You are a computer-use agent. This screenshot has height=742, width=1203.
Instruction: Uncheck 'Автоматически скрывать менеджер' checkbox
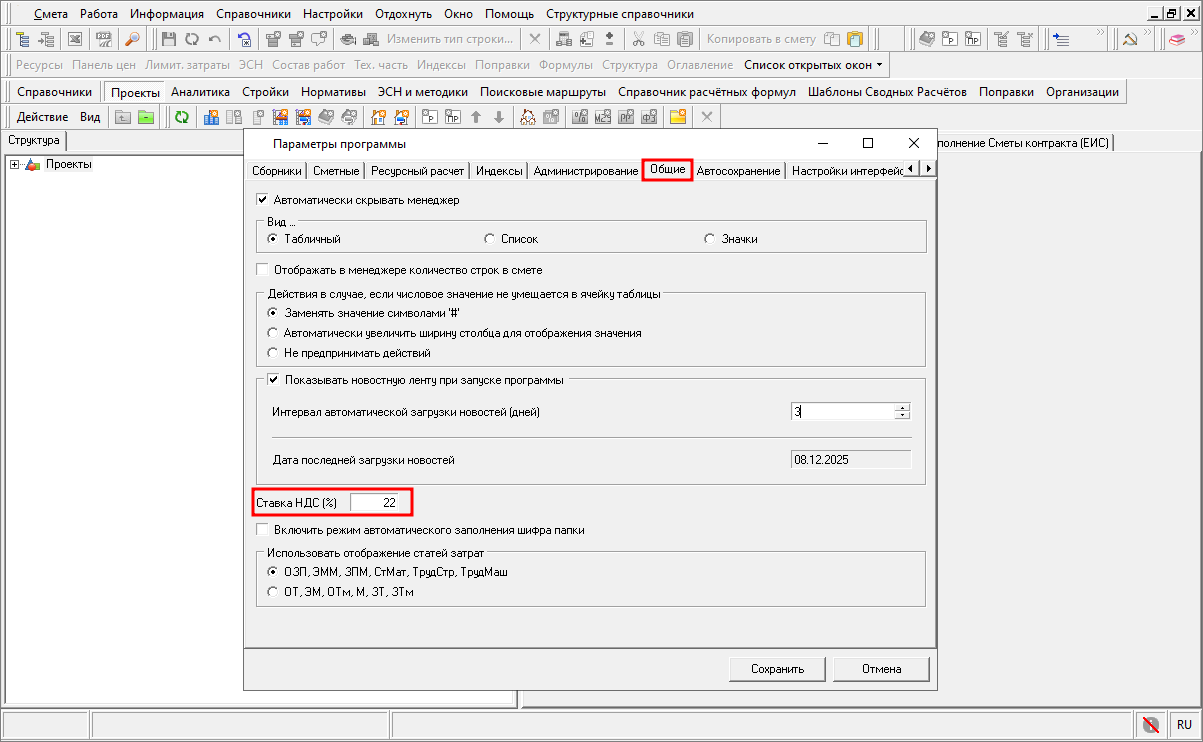[263, 200]
